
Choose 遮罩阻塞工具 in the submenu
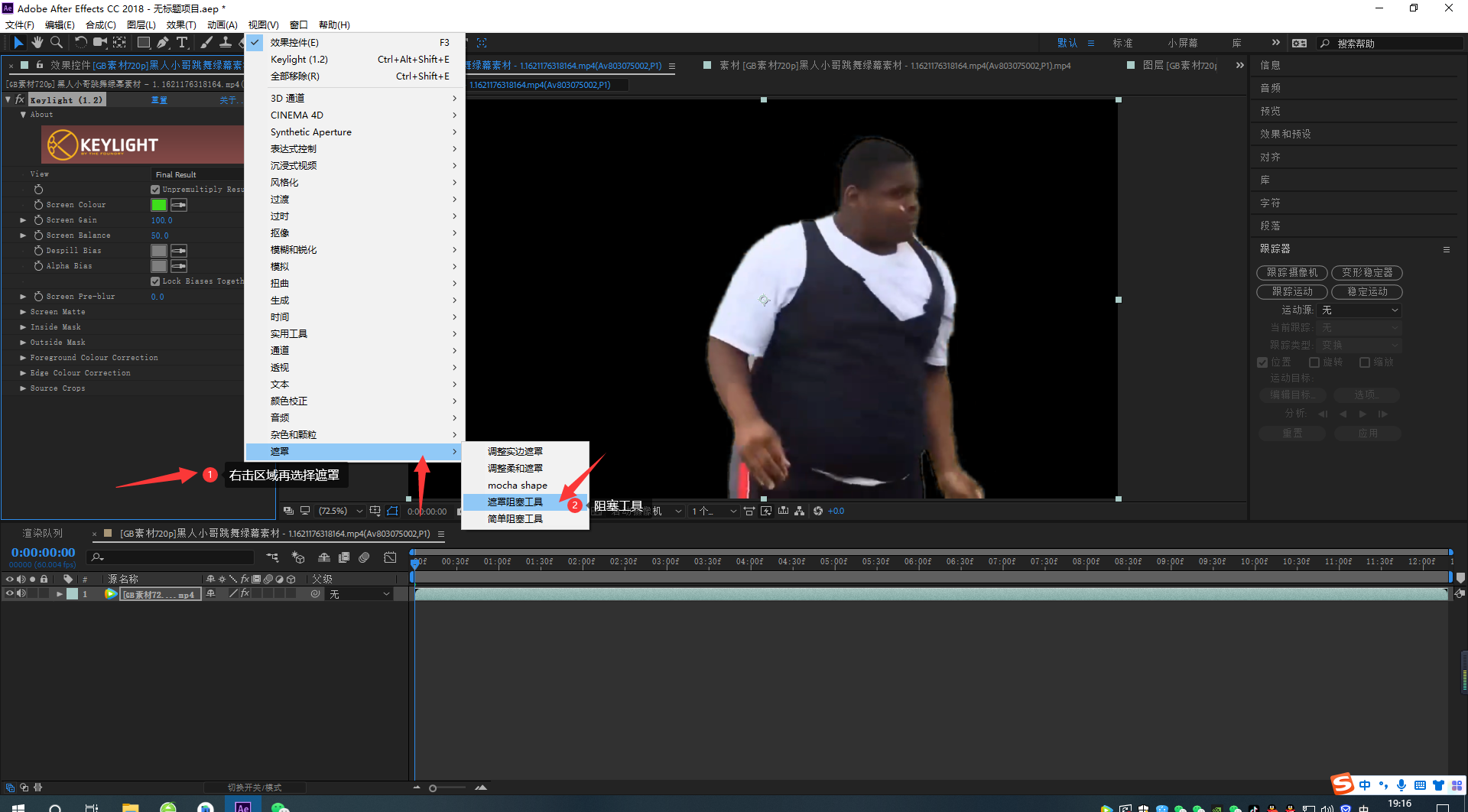[x=515, y=502]
